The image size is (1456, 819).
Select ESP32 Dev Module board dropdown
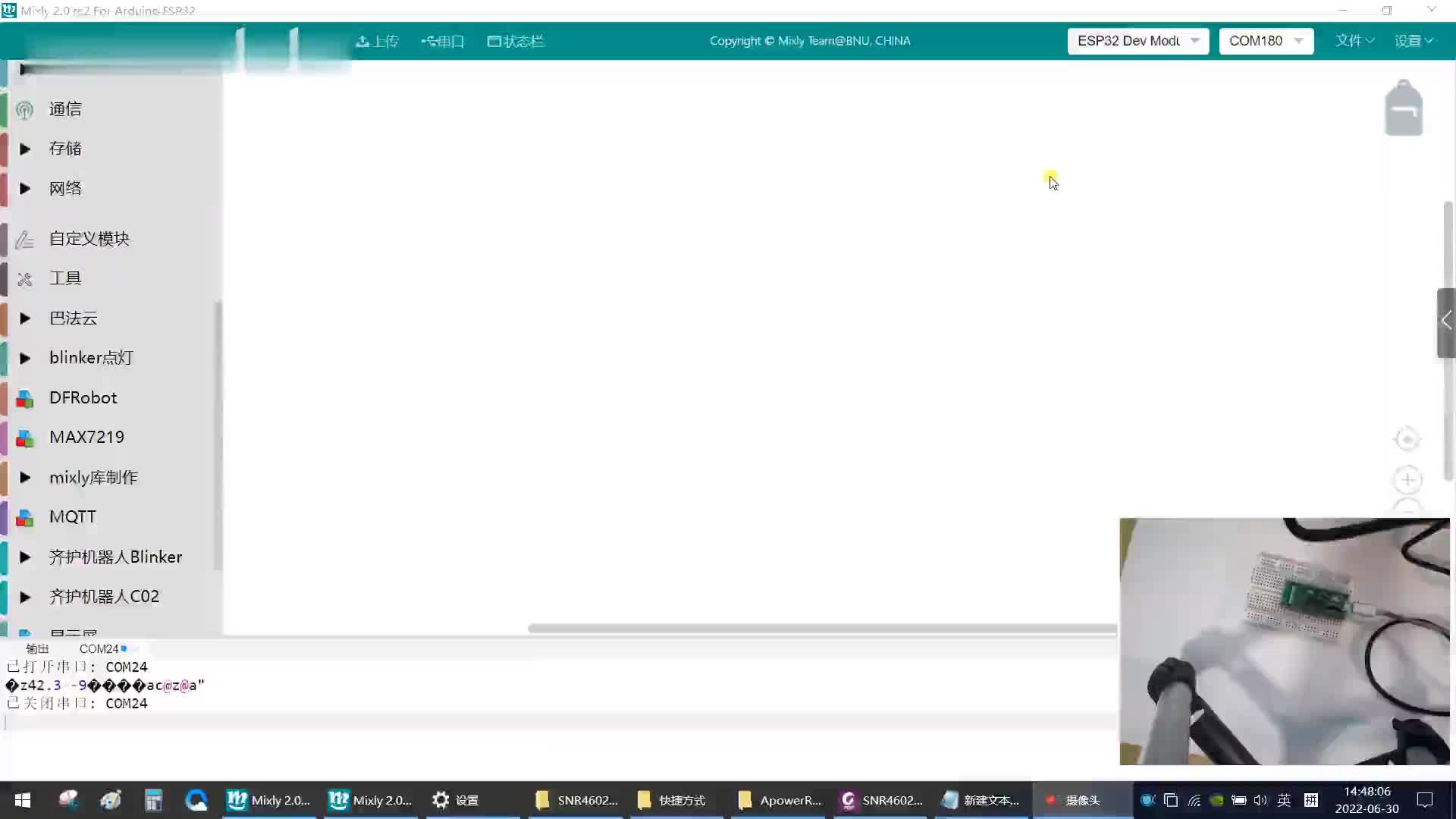(1138, 41)
